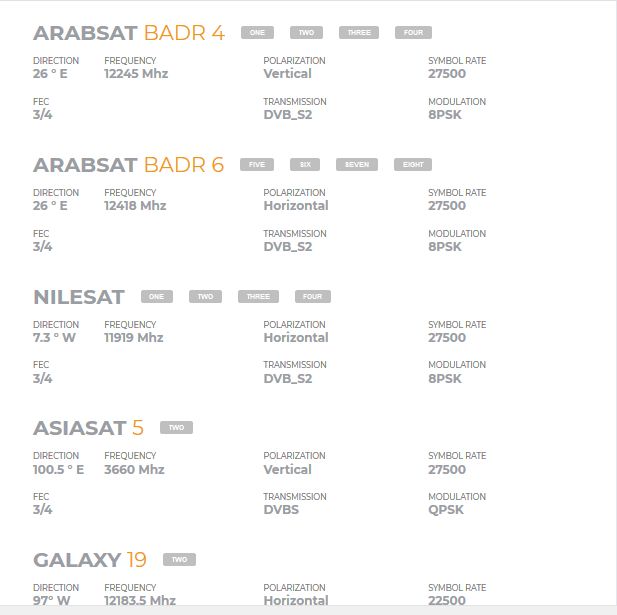Screen dimensions: 617x615
Task: Choose the FOUR badge next to Badr 4
Action: click(x=413, y=33)
